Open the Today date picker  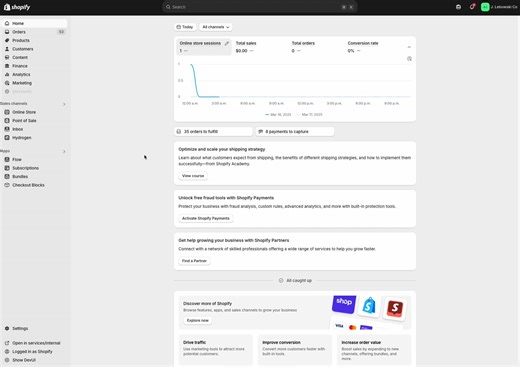pyautogui.click(x=185, y=27)
